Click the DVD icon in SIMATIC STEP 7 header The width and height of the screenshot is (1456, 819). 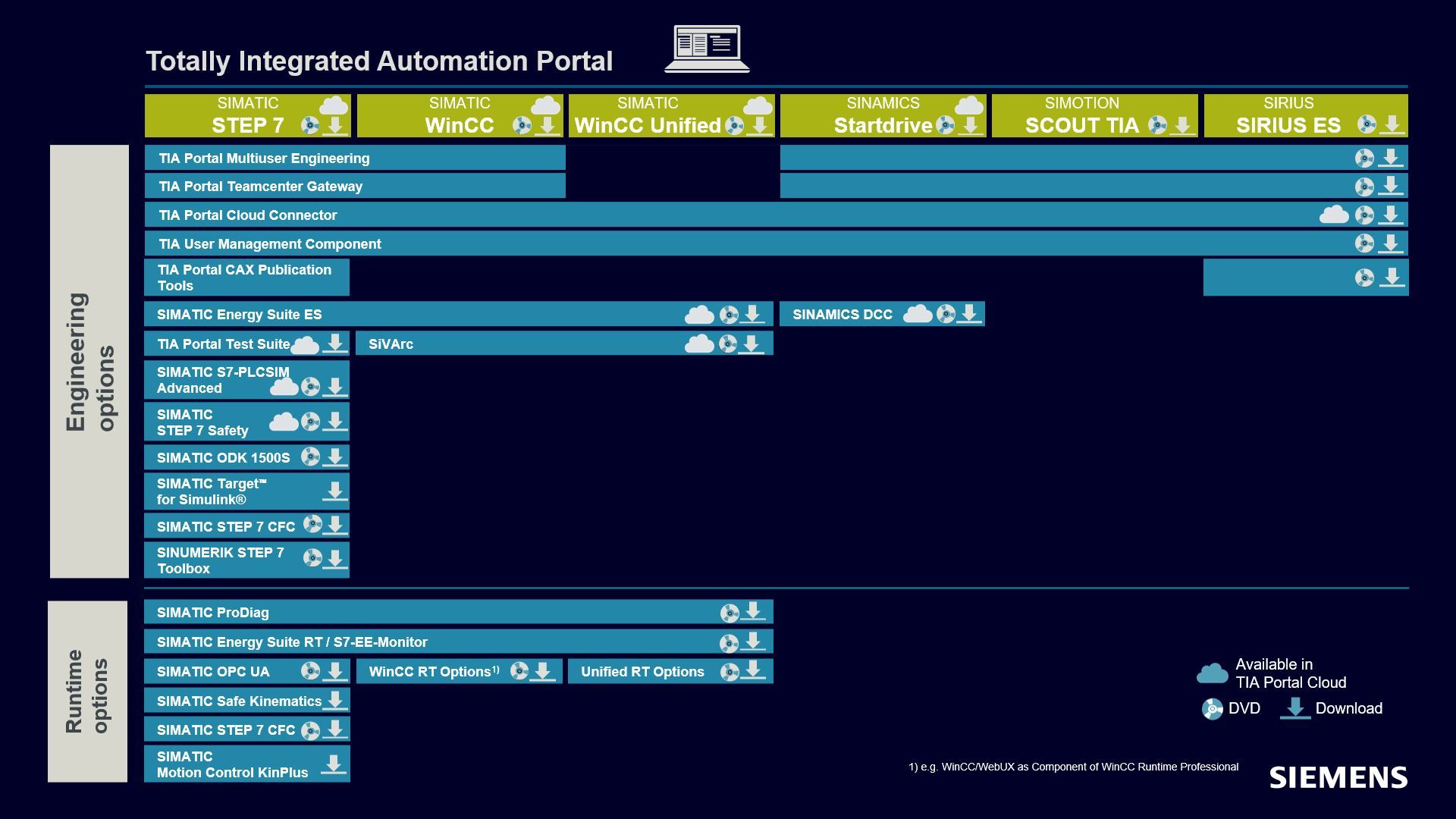tap(310, 125)
